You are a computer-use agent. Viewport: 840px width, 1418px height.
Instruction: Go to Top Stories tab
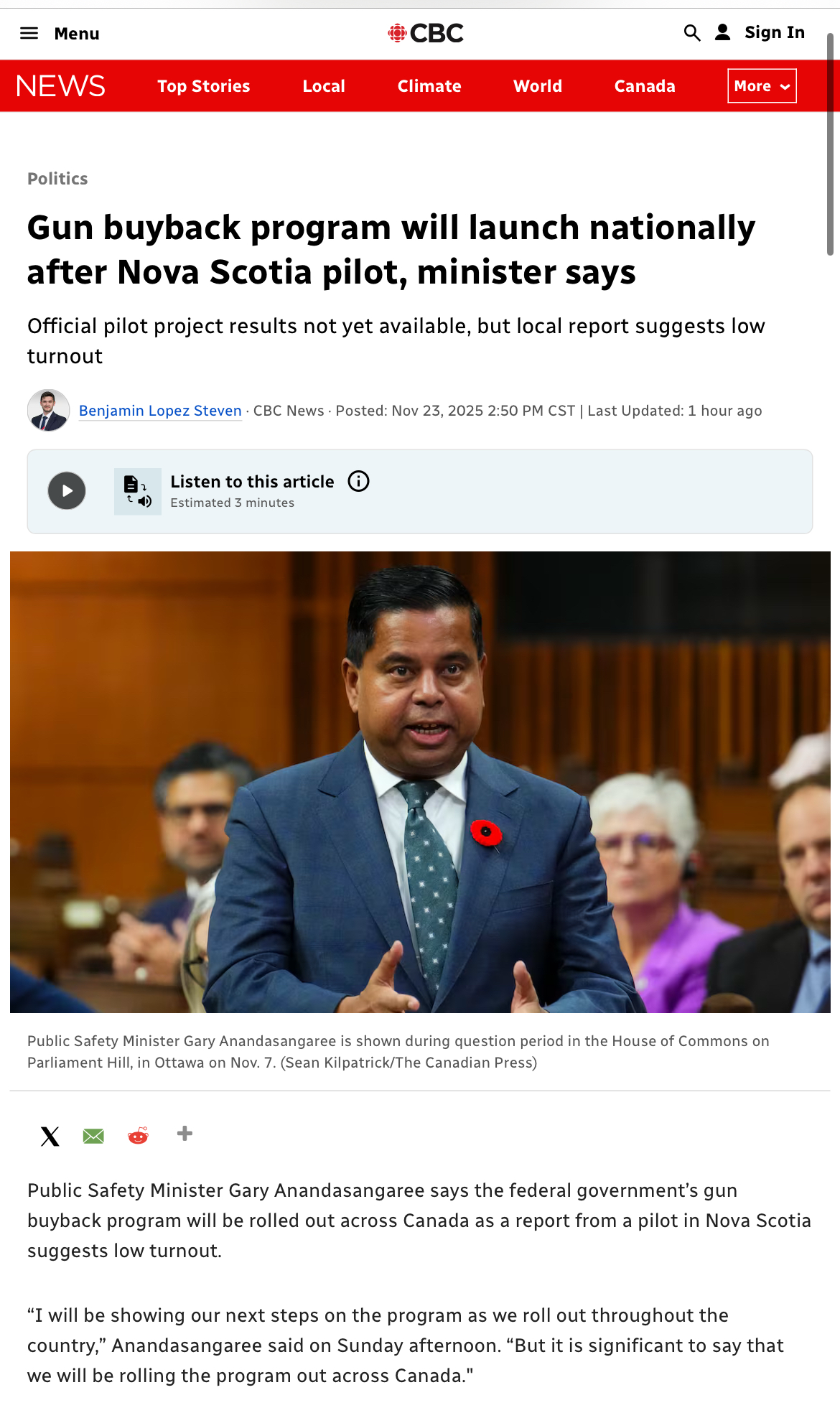point(204,86)
